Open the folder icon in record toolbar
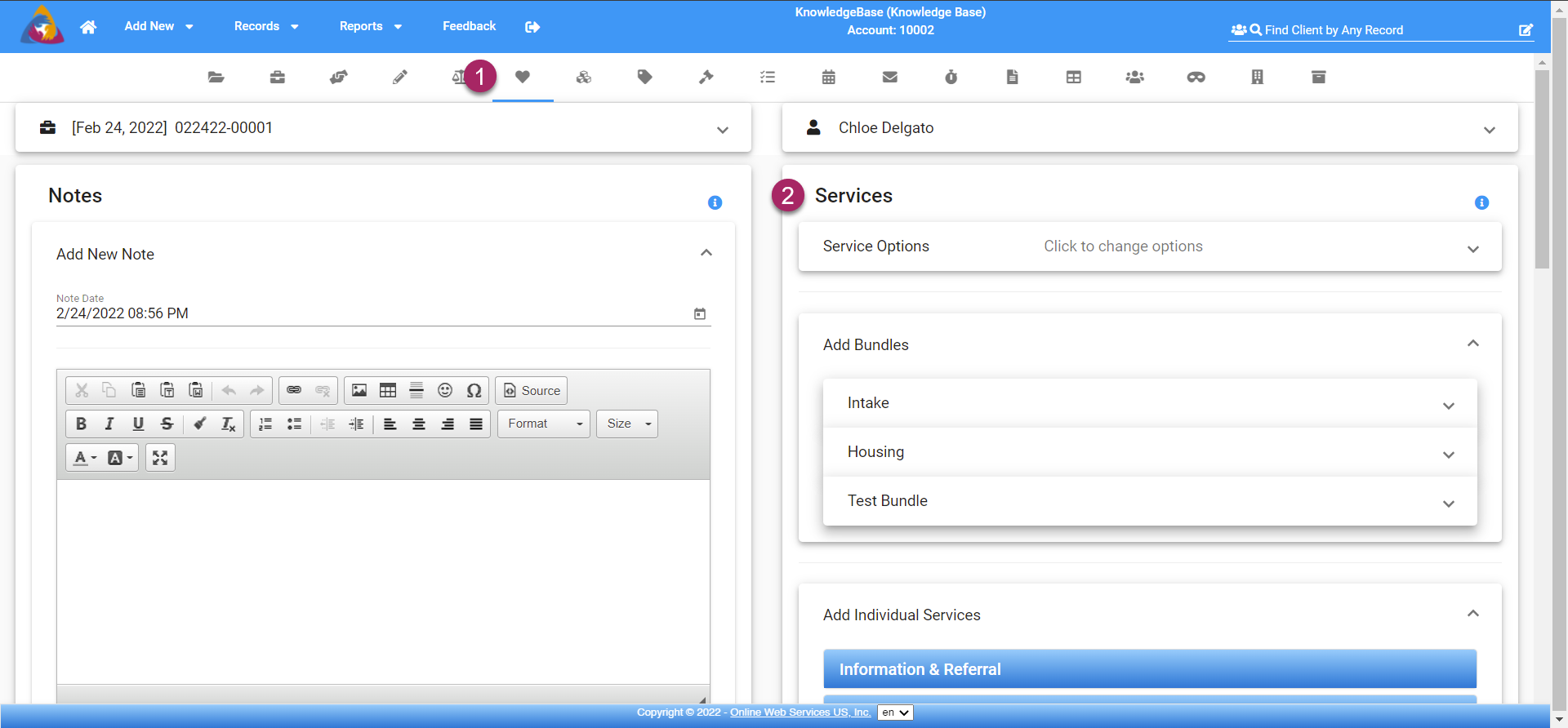The image size is (1568, 728). 216,77
